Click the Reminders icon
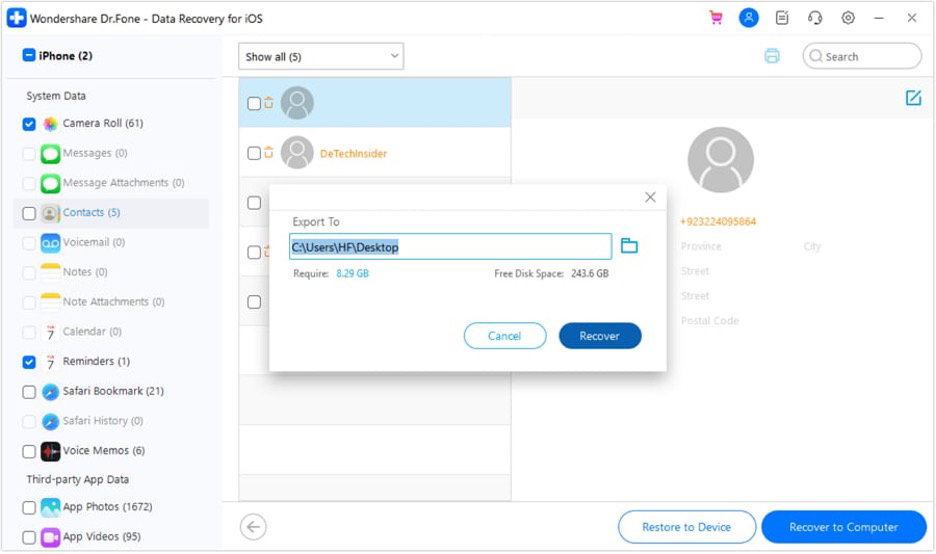The width and height of the screenshot is (936, 554). (50, 362)
